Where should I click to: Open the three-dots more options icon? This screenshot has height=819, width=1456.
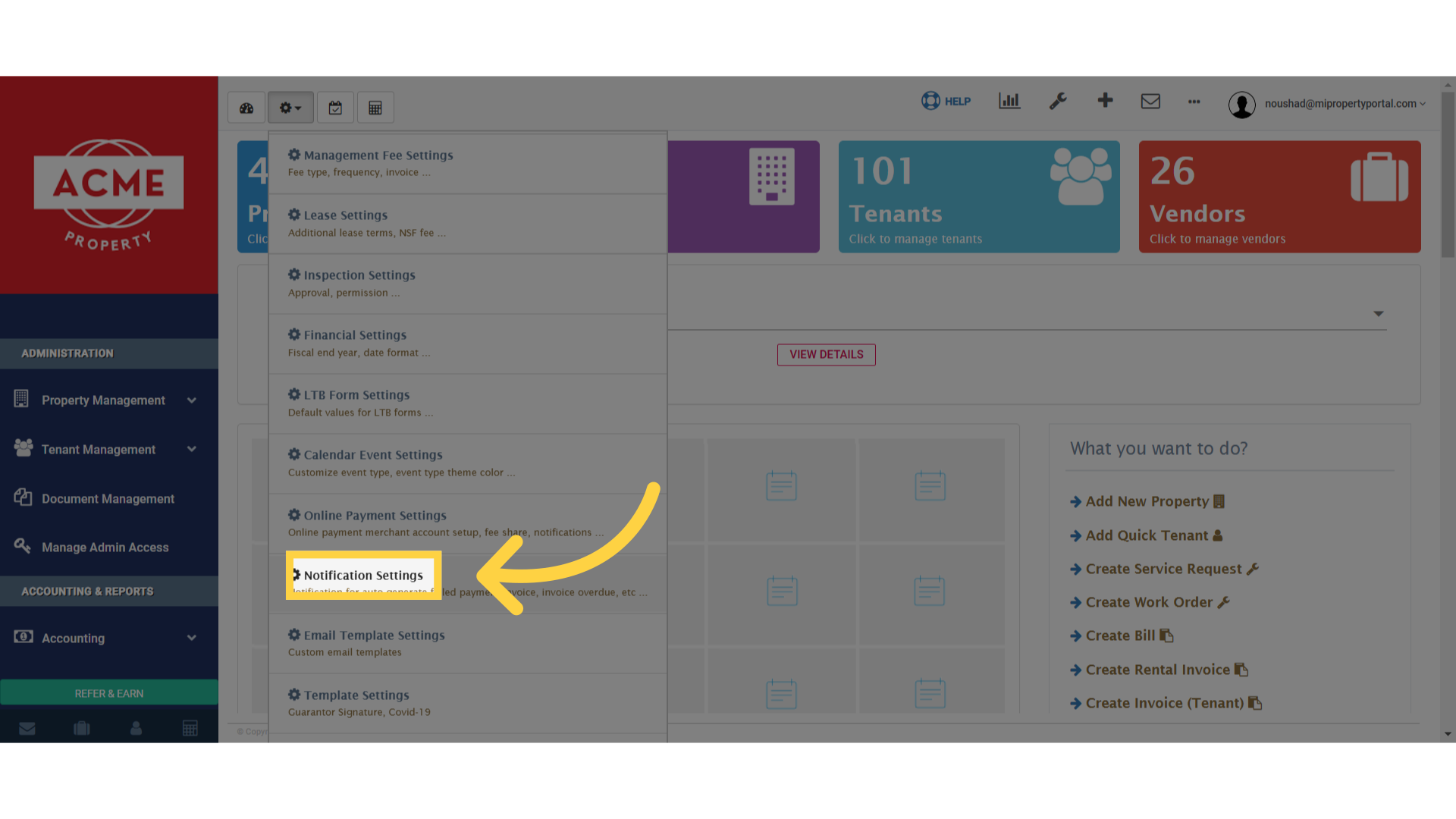[1194, 102]
